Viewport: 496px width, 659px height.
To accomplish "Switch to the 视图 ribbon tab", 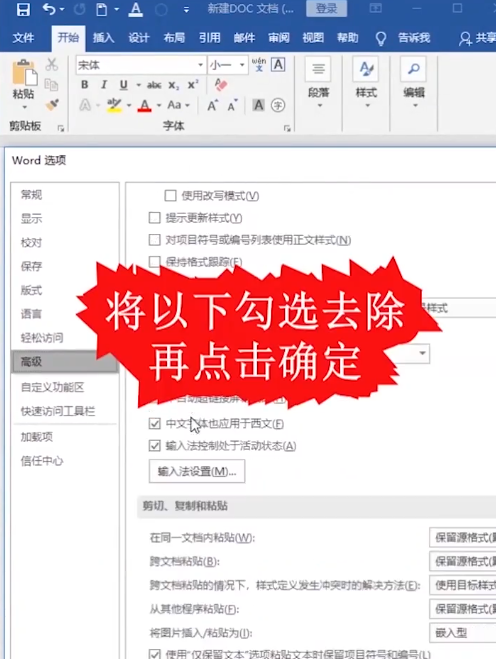I will pyautogui.click(x=313, y=38).
